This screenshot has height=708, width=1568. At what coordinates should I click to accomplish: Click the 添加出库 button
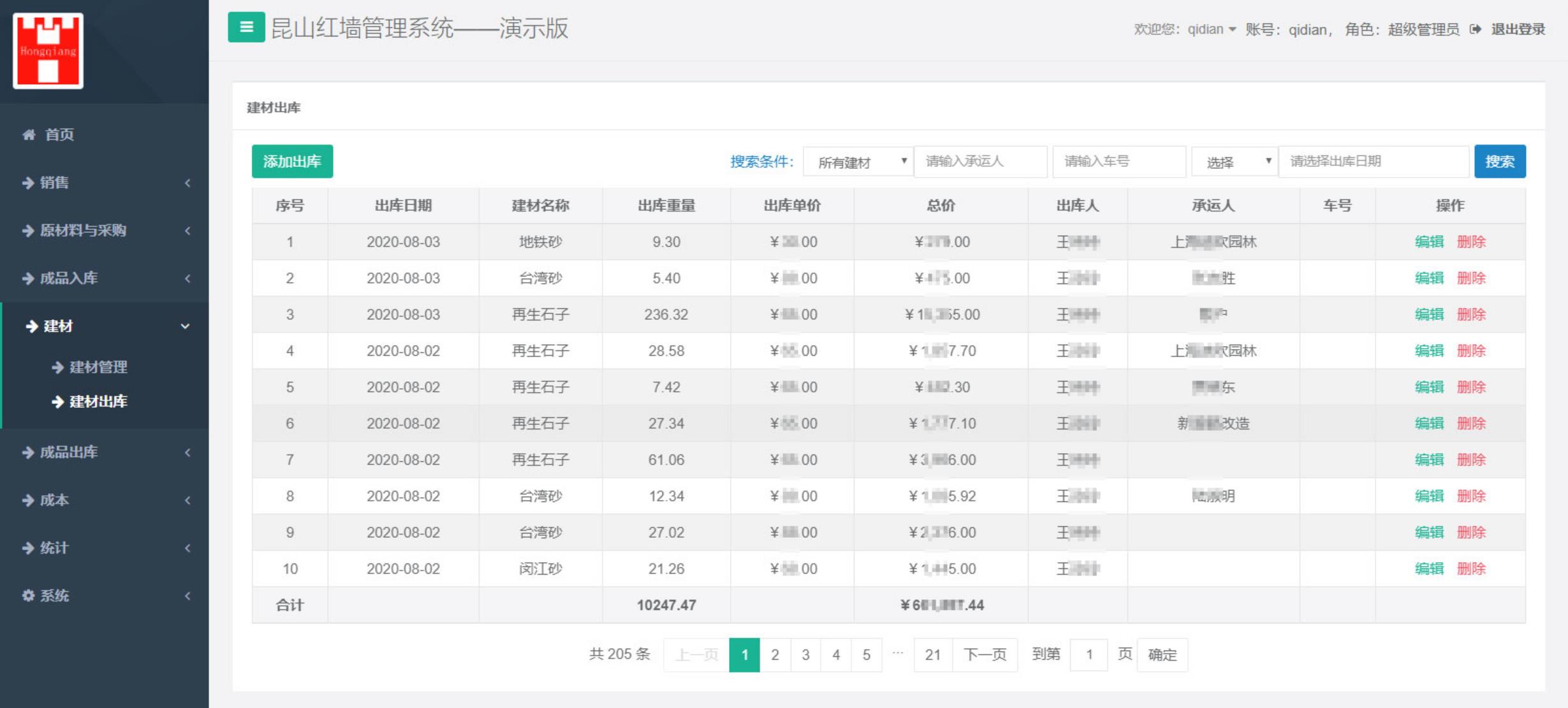coord(292,161)
